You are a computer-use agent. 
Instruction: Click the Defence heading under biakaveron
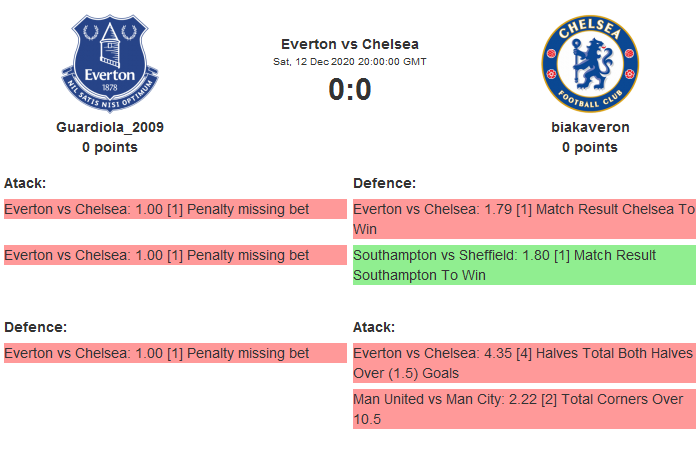click(x=385, y=183)
